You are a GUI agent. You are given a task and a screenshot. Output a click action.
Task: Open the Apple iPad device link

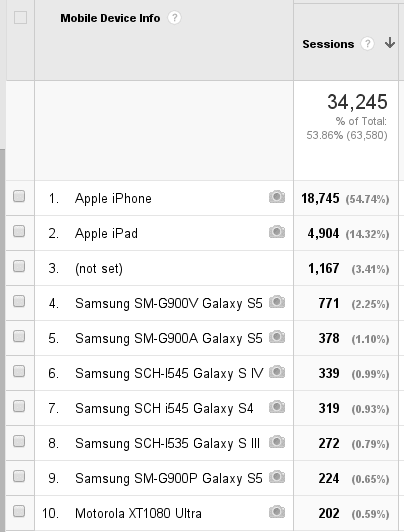(106, 233)
